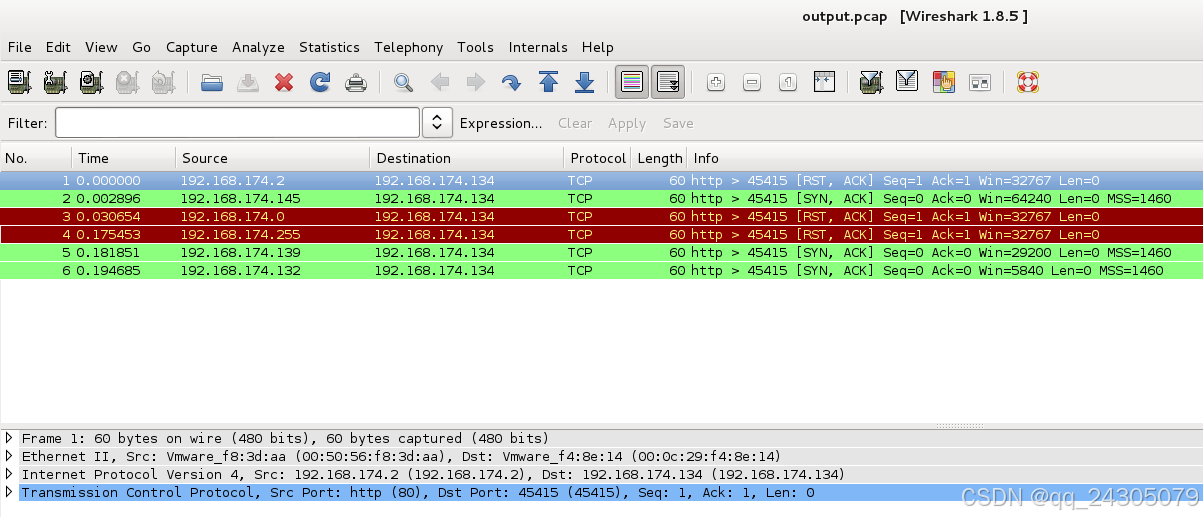1203x517 pixels.
Task: Reset zoom to normal size
Action: click(788, 82)
